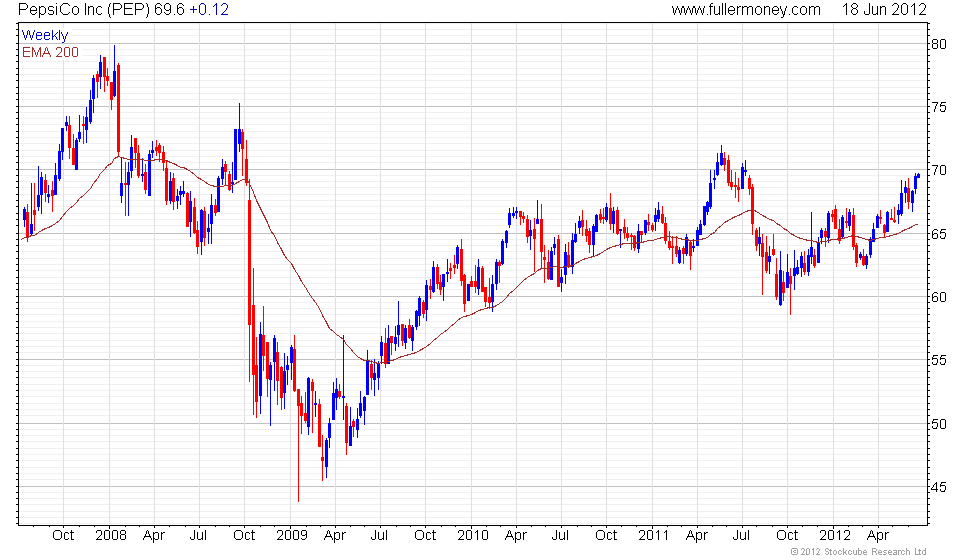Click the price change value +0.12
The height and width of the screenshot is (560, 980).
(x=209, y=9)
